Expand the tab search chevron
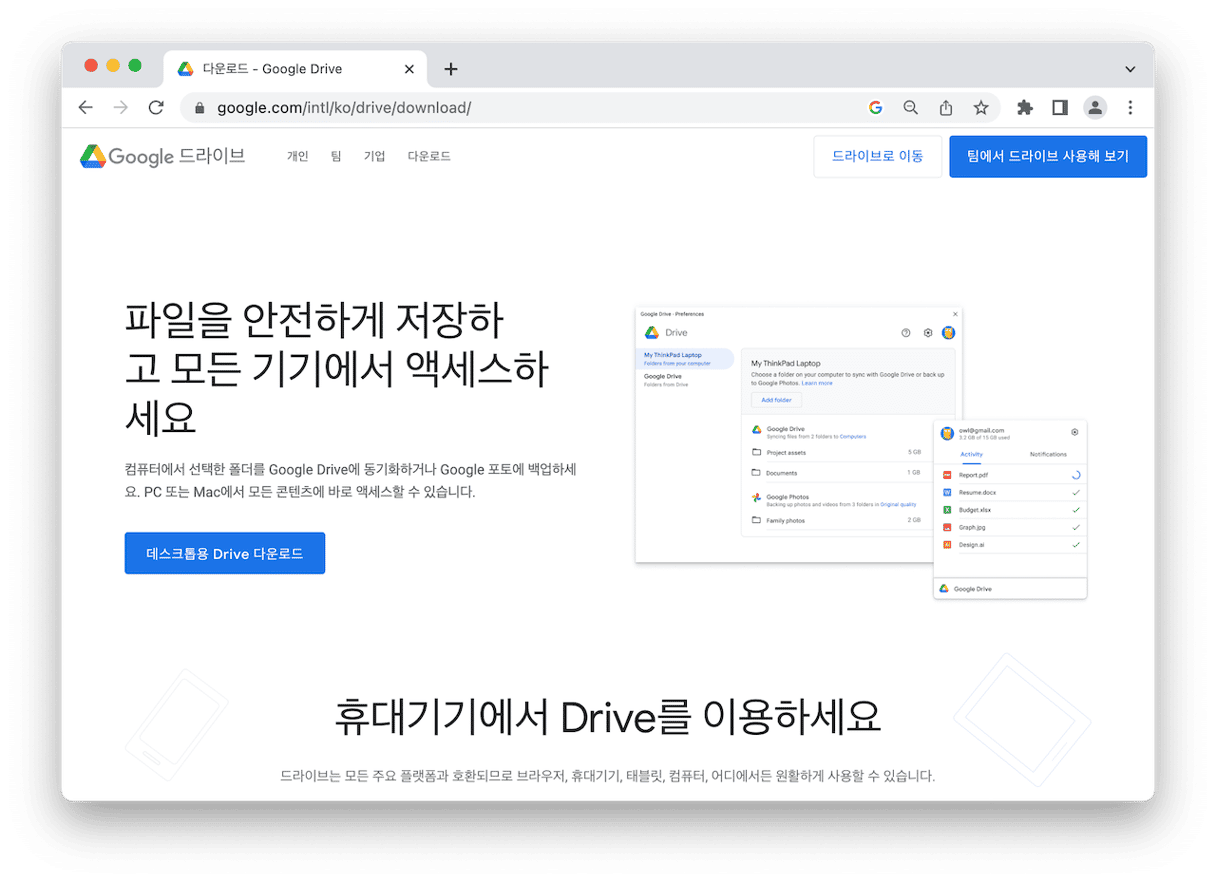The width and height of the screenshot is (1216, 882). point(1130,69)
